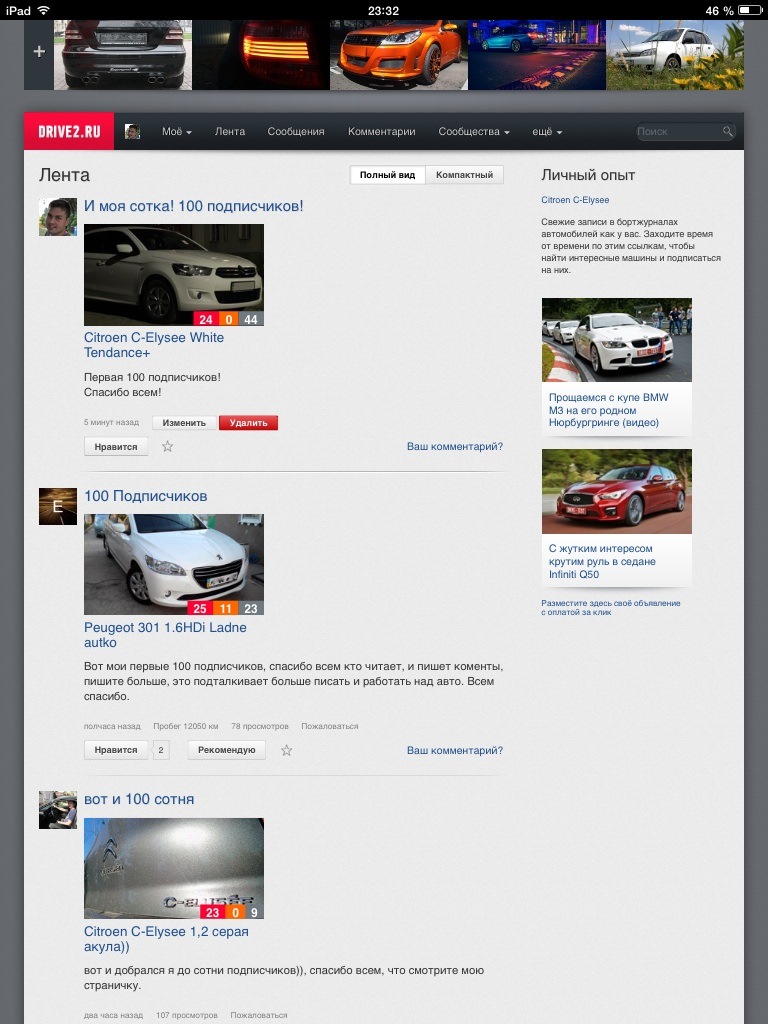
Task: Open white Peugeot 301 photo
Action: (x=174, y=564)
